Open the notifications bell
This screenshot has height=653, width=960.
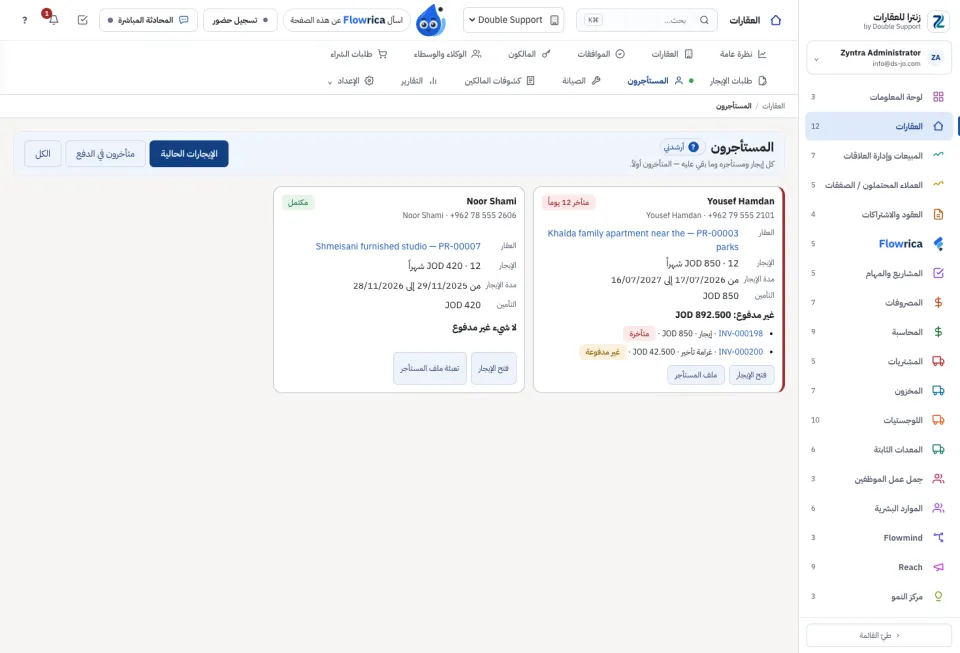pyautogui.click(x=53, y=20)
